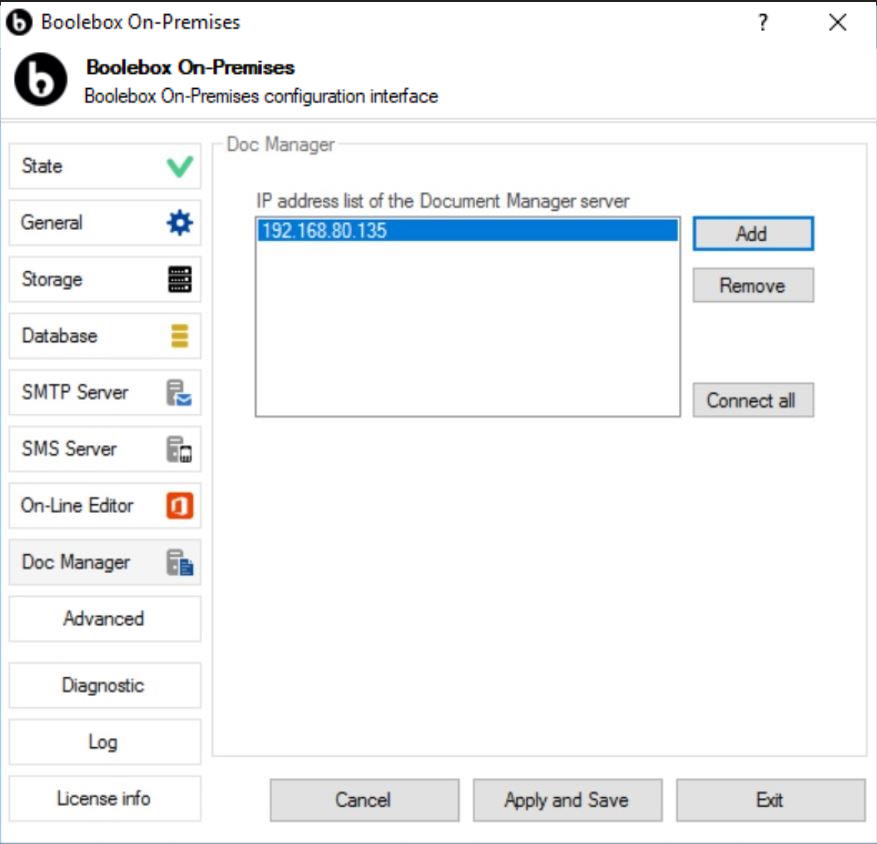Show License info

pyautogui.click(x=105, y=798)
